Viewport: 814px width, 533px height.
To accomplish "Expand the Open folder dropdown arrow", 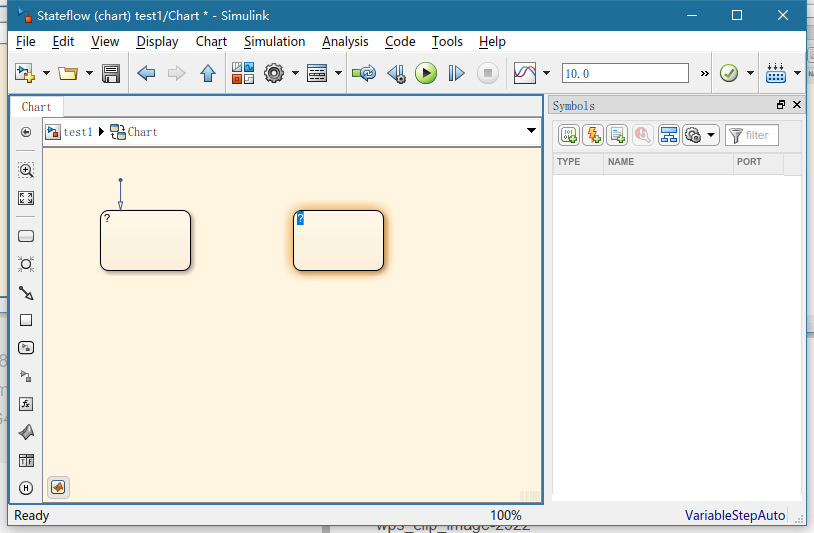I will 89,73.
